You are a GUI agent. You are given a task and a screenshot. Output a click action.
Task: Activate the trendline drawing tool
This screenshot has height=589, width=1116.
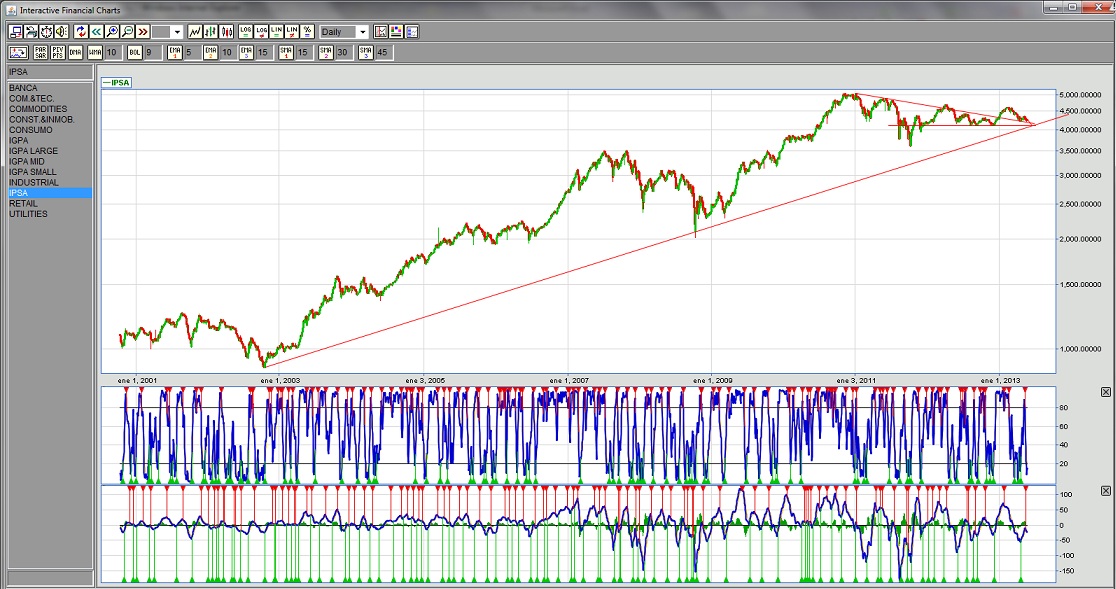click(x=381, y=32)
